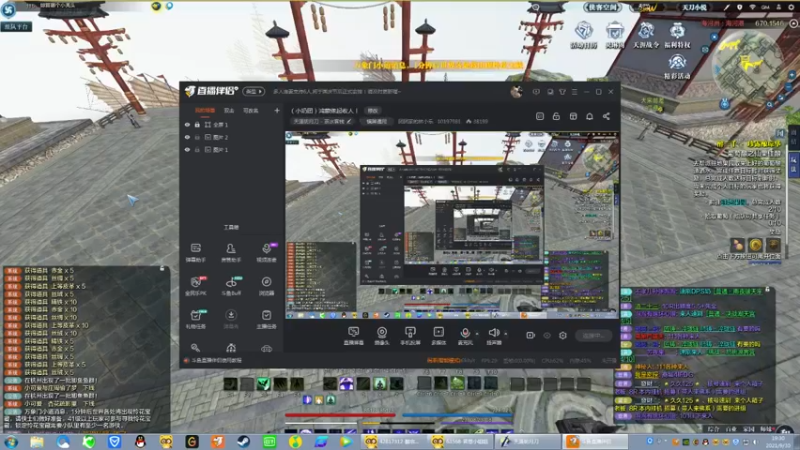
Task: Toggle lock on the 图片 2 layer
Action: tap(197, 137)
